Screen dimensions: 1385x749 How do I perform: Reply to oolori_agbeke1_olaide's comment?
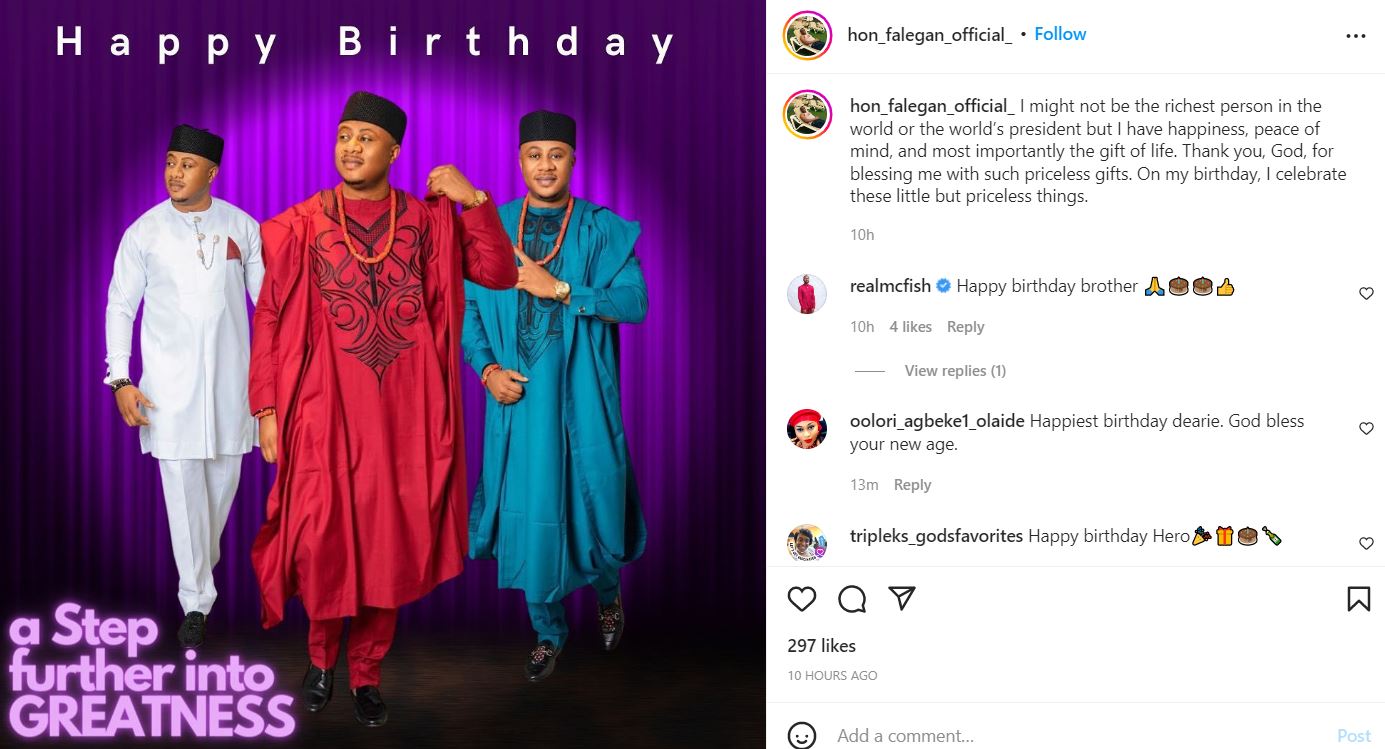coord(912,485)
